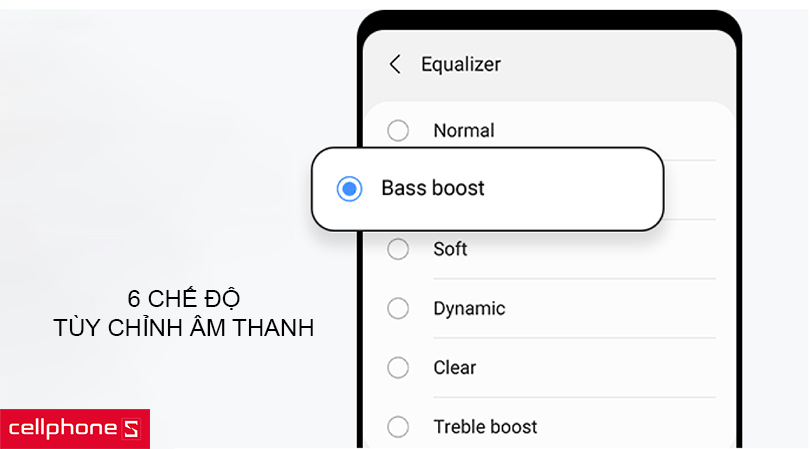Turn on the Treble boost radio button
The height and width of the screenshot is (449, 810).
point(398,427)
